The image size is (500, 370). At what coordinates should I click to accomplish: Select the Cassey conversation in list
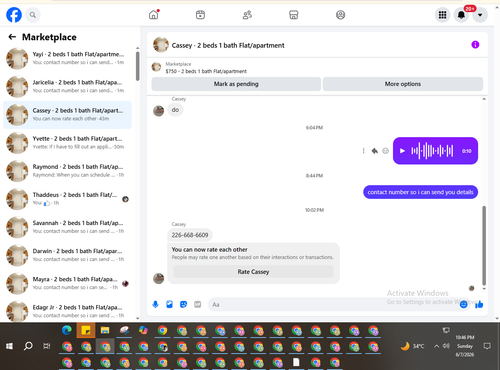(67, 115)
